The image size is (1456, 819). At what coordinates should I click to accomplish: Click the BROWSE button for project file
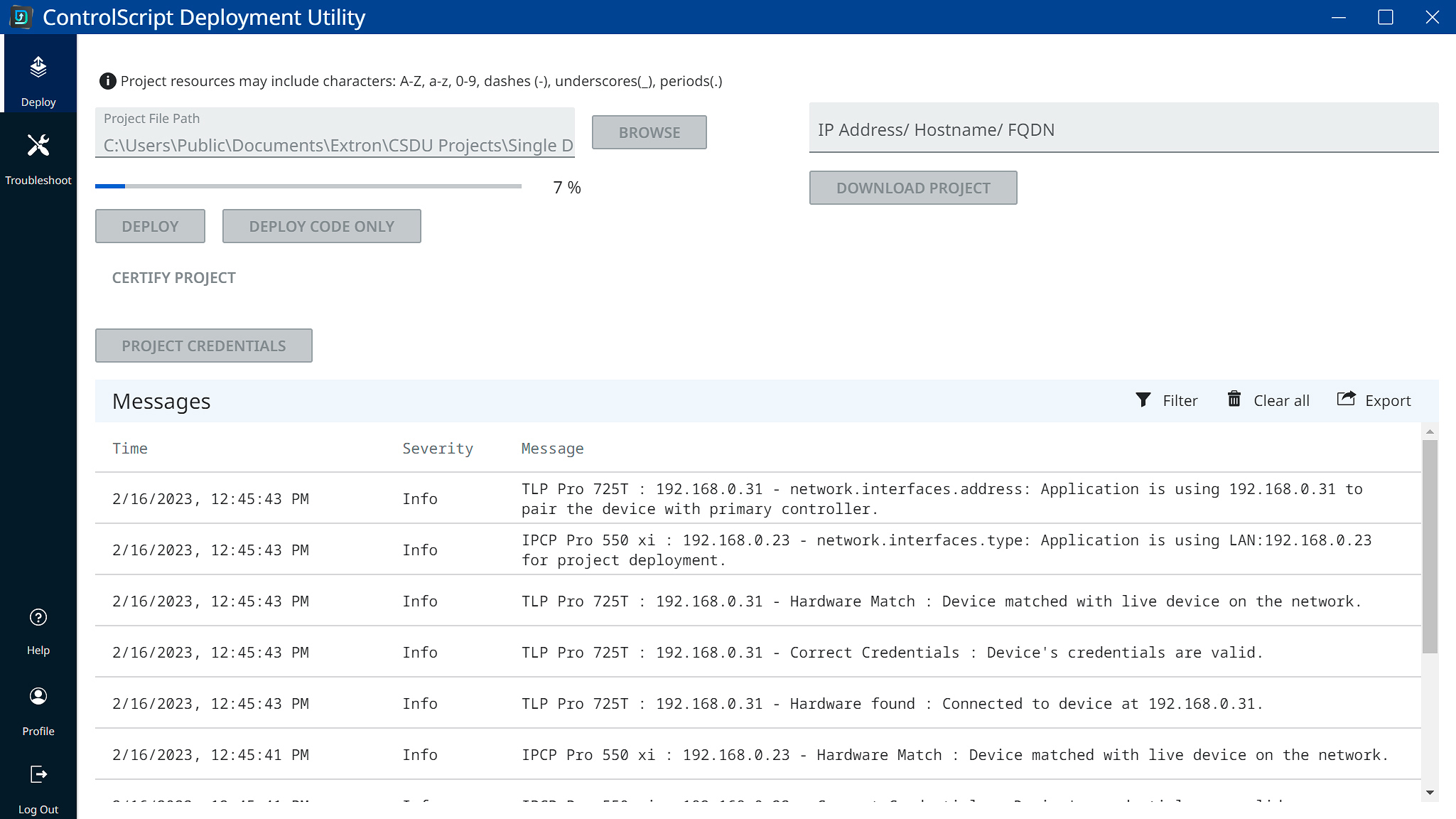[649, 132]
